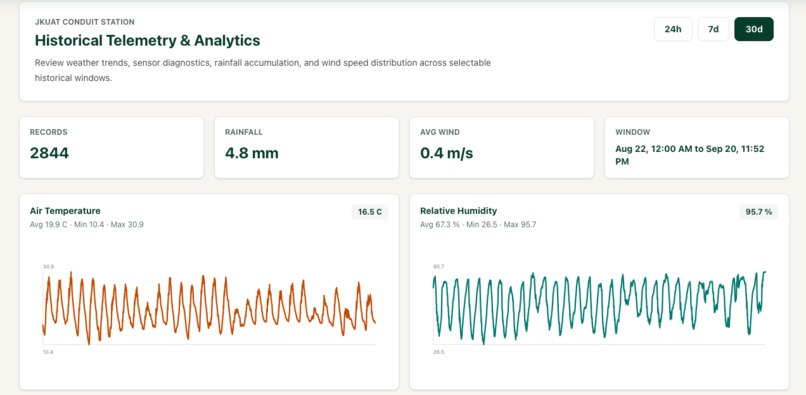Click the temperature stats Avg 19.9 C line

tap(87, 225)
